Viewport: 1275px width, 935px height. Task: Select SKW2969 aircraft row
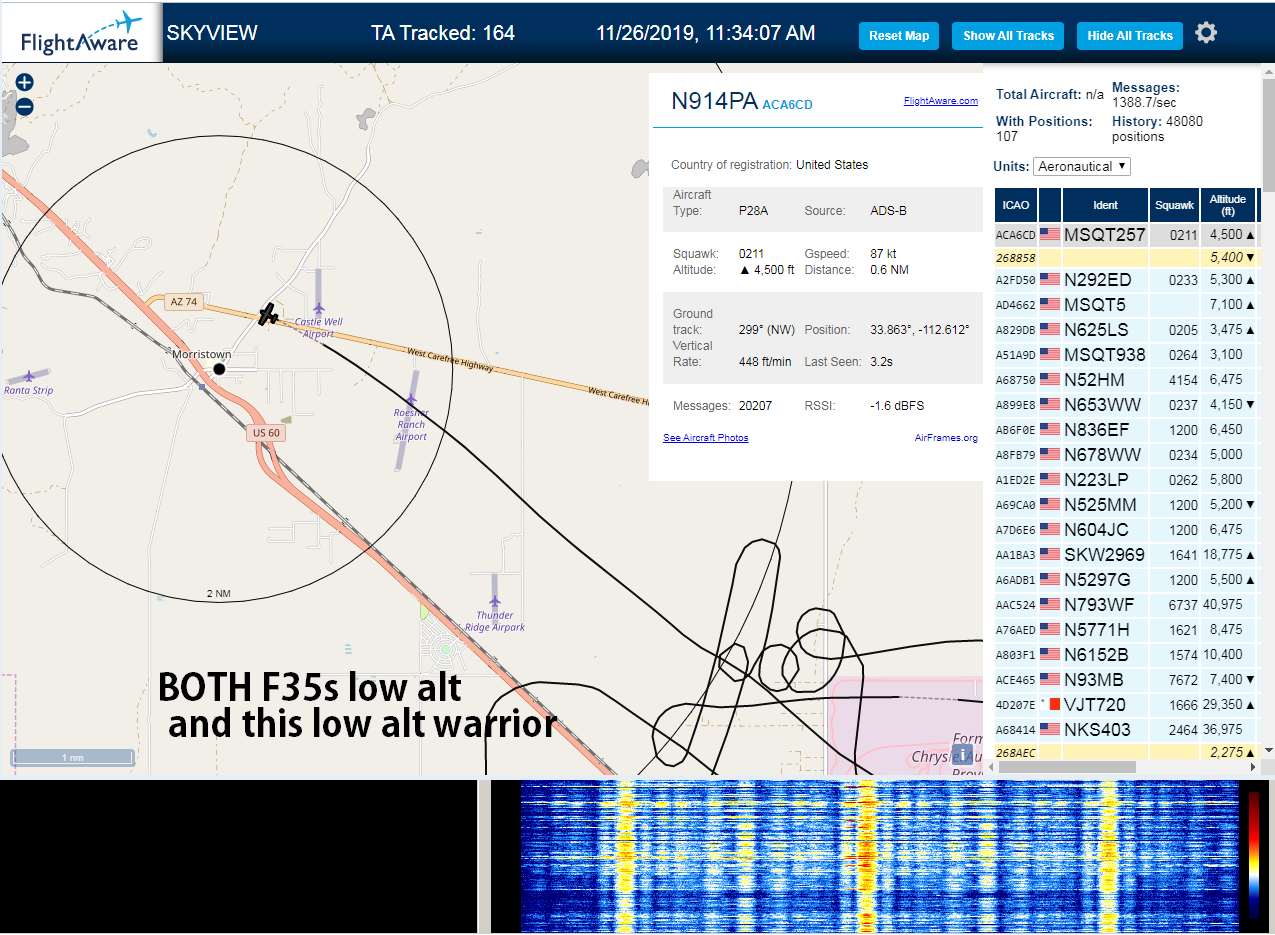[1125, 555]
